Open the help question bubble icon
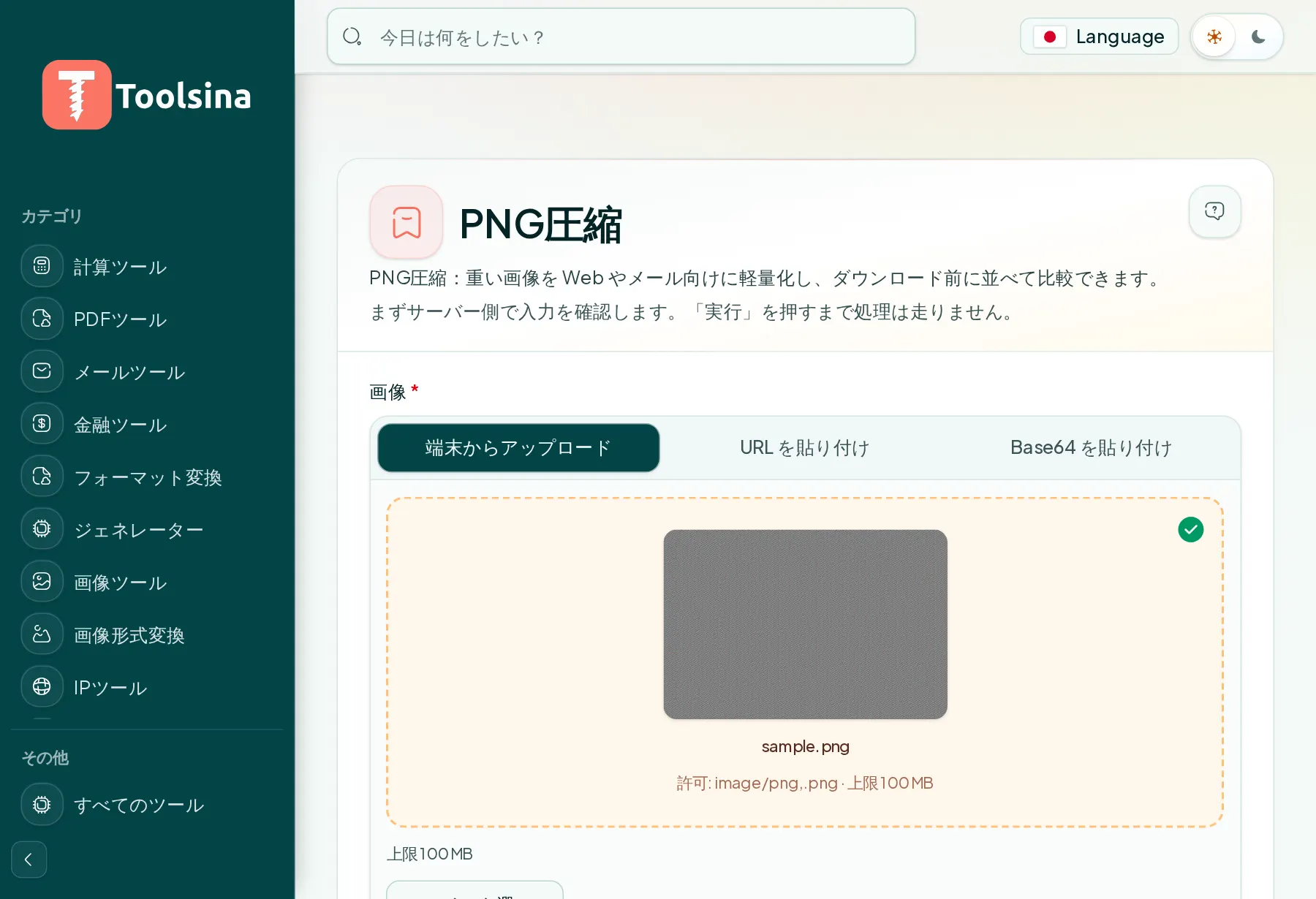The height and width of the screenshot is (899, 1316). (1214, 212)
